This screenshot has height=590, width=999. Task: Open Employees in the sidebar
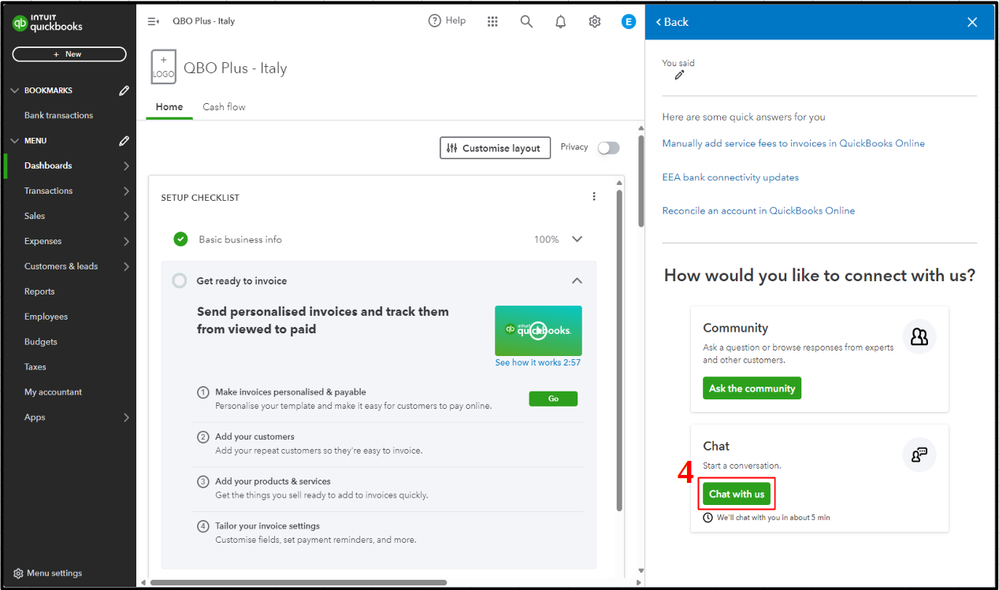click(46, 317)
